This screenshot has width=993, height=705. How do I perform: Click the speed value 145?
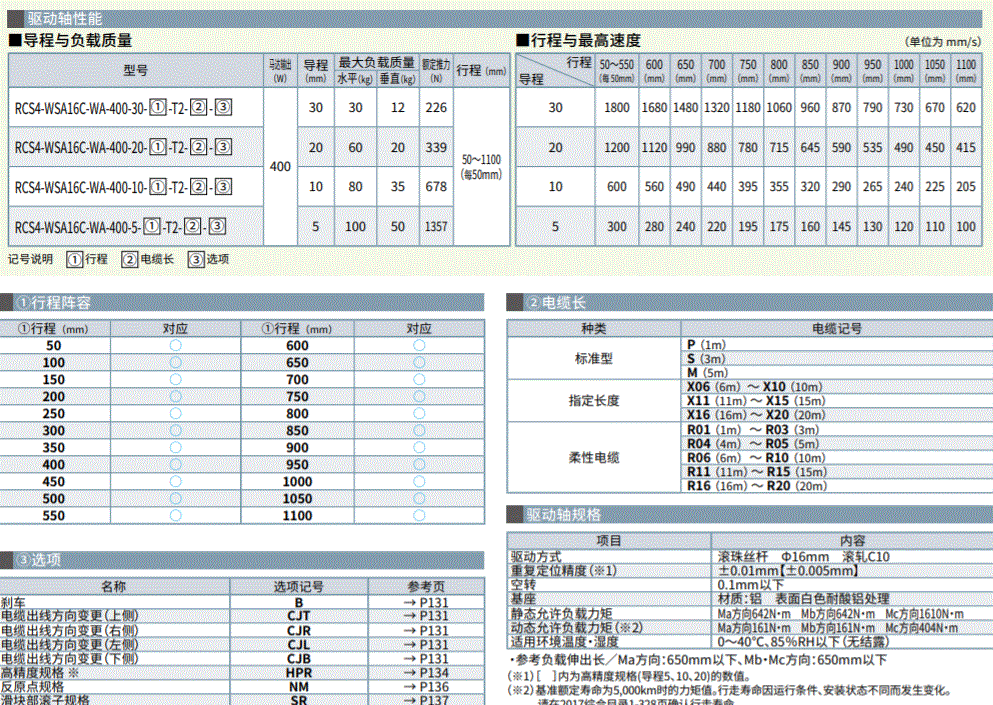pyautogui.click(x=841, y=227)
